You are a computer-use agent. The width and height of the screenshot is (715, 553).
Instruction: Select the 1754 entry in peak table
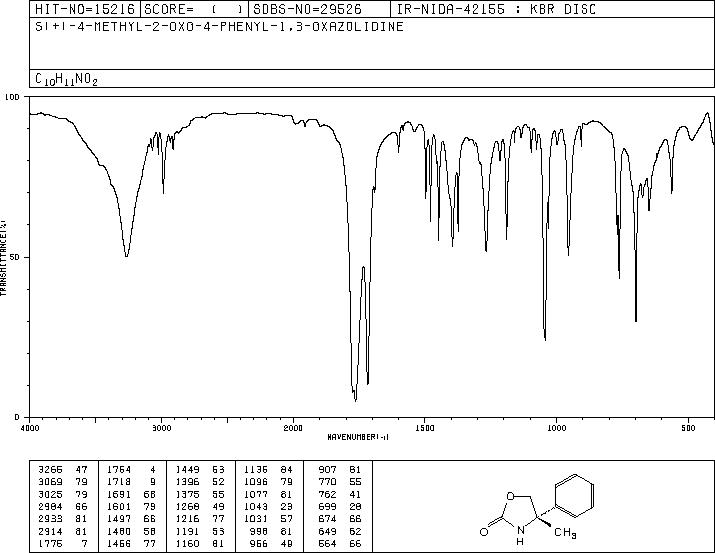(121, 467)
